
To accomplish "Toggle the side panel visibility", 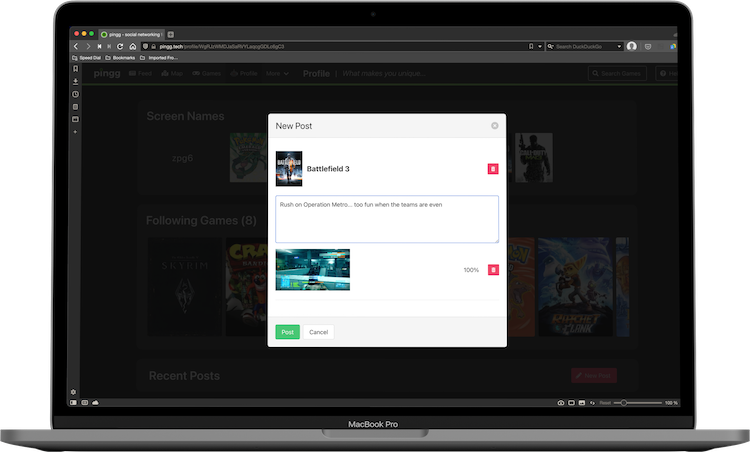I will coord(73,403).
